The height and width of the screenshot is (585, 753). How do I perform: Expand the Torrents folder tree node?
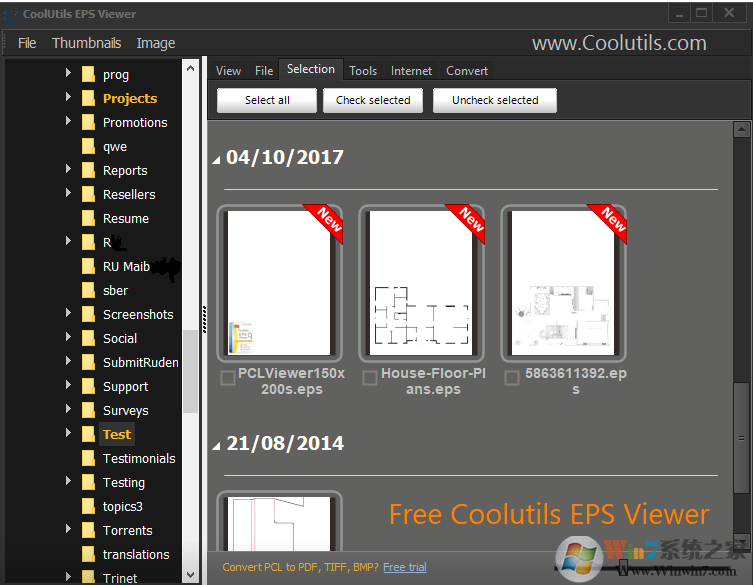pyautogui.click(x=68, y=529)
